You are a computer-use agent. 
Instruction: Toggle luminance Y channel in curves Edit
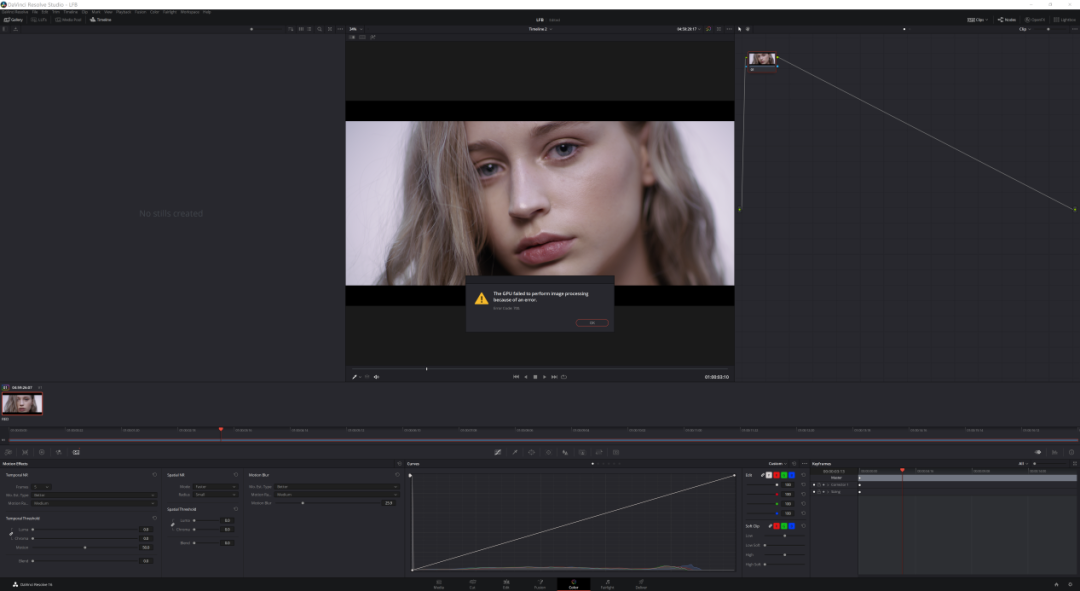tap(769, 475)
